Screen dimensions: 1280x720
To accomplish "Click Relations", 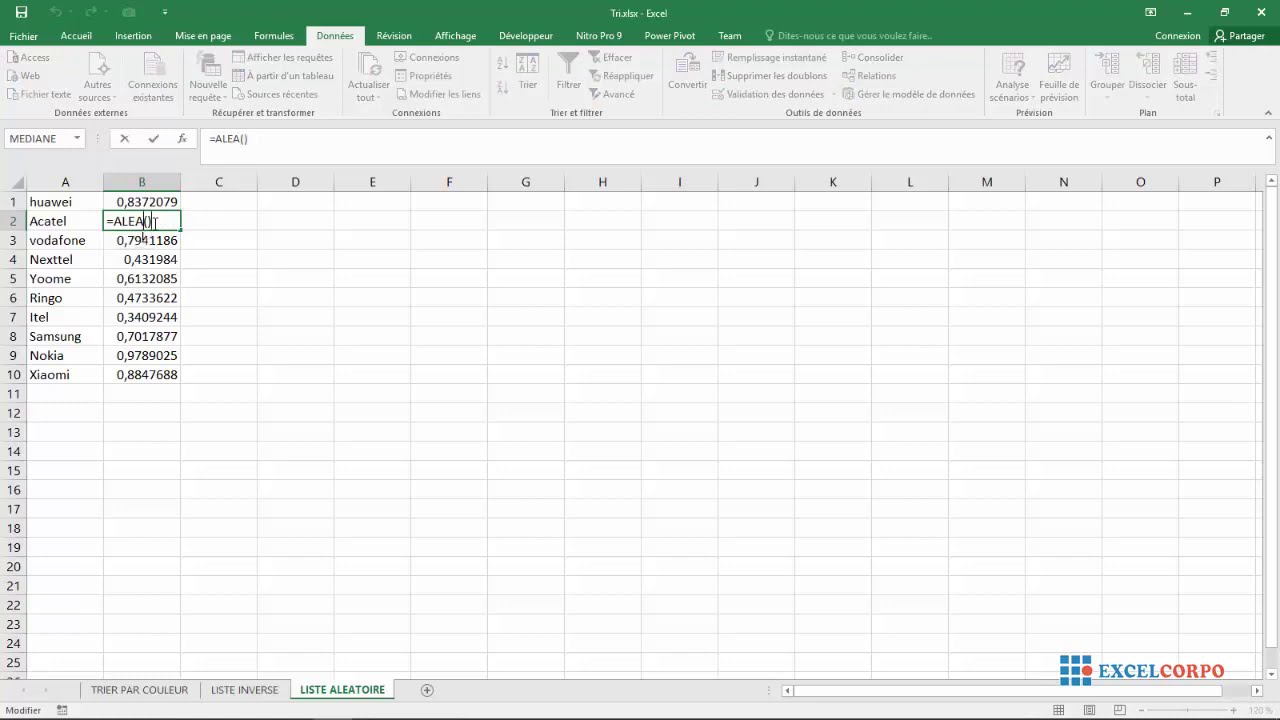I will click(x=869, y=76).
